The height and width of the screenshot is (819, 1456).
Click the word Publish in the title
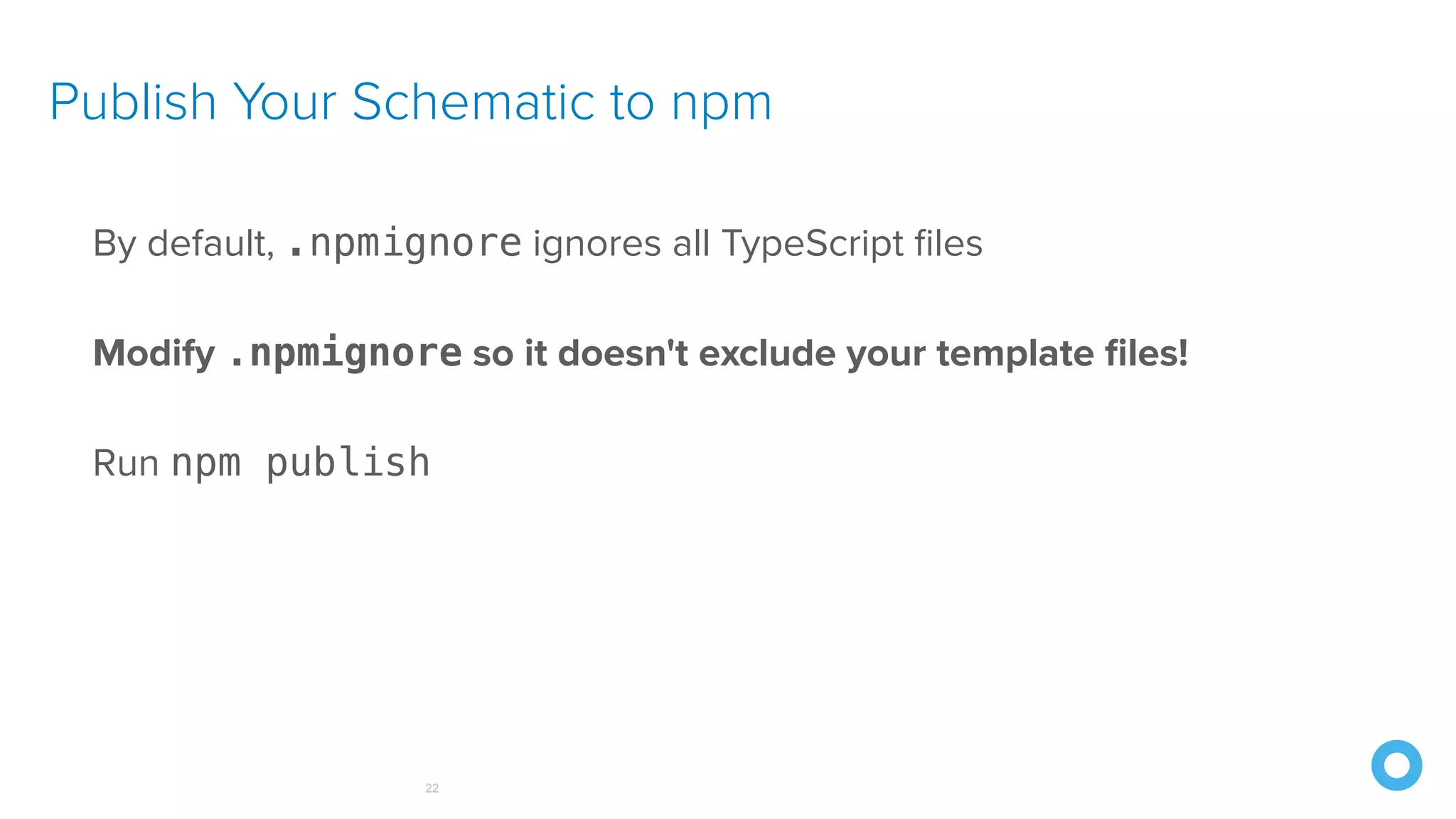tap(133, 102)
